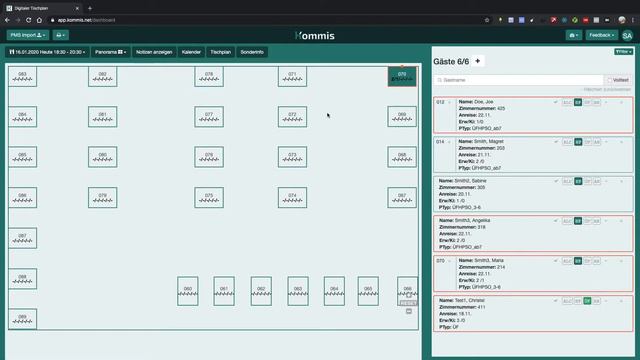Select table 077 on the floor plan
Screen dimensions: 640x360
point(209,117)
